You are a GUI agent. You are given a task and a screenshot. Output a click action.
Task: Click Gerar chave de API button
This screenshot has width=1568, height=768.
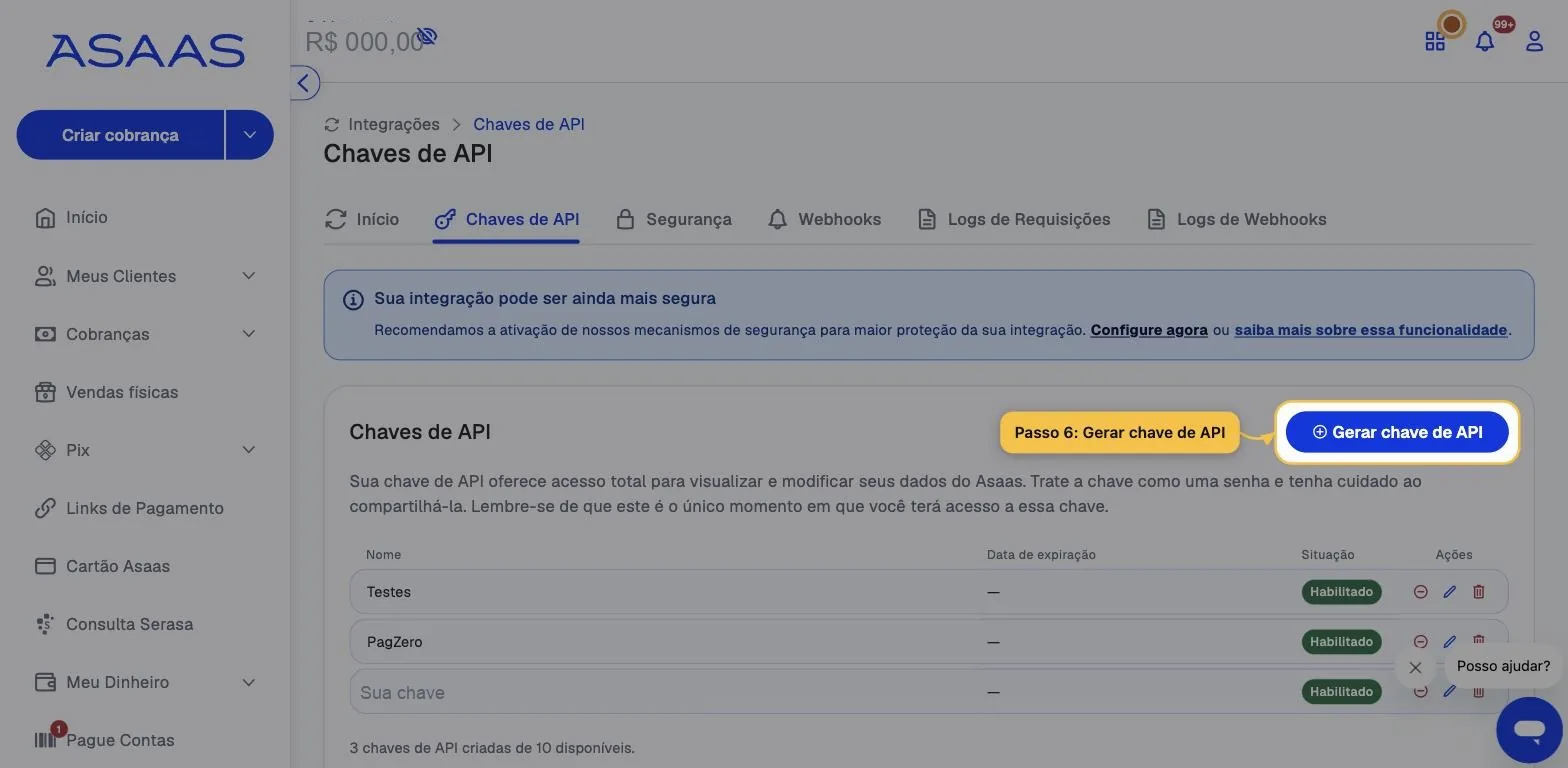(1397, 432)
